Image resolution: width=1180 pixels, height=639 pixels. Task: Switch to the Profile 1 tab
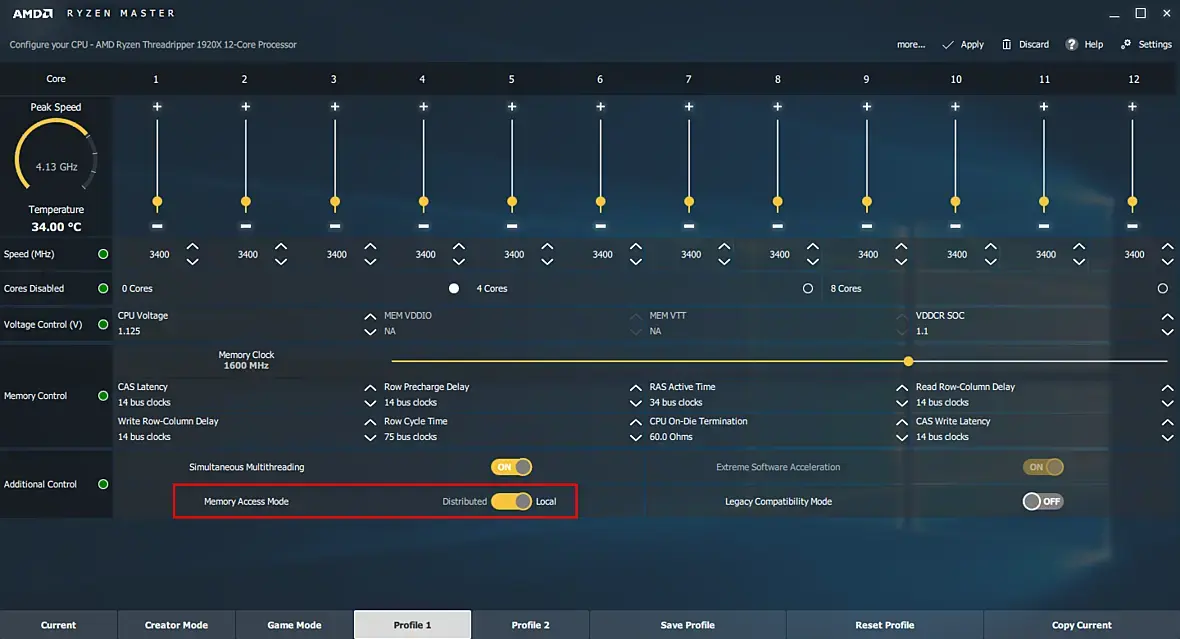[412, 625]
